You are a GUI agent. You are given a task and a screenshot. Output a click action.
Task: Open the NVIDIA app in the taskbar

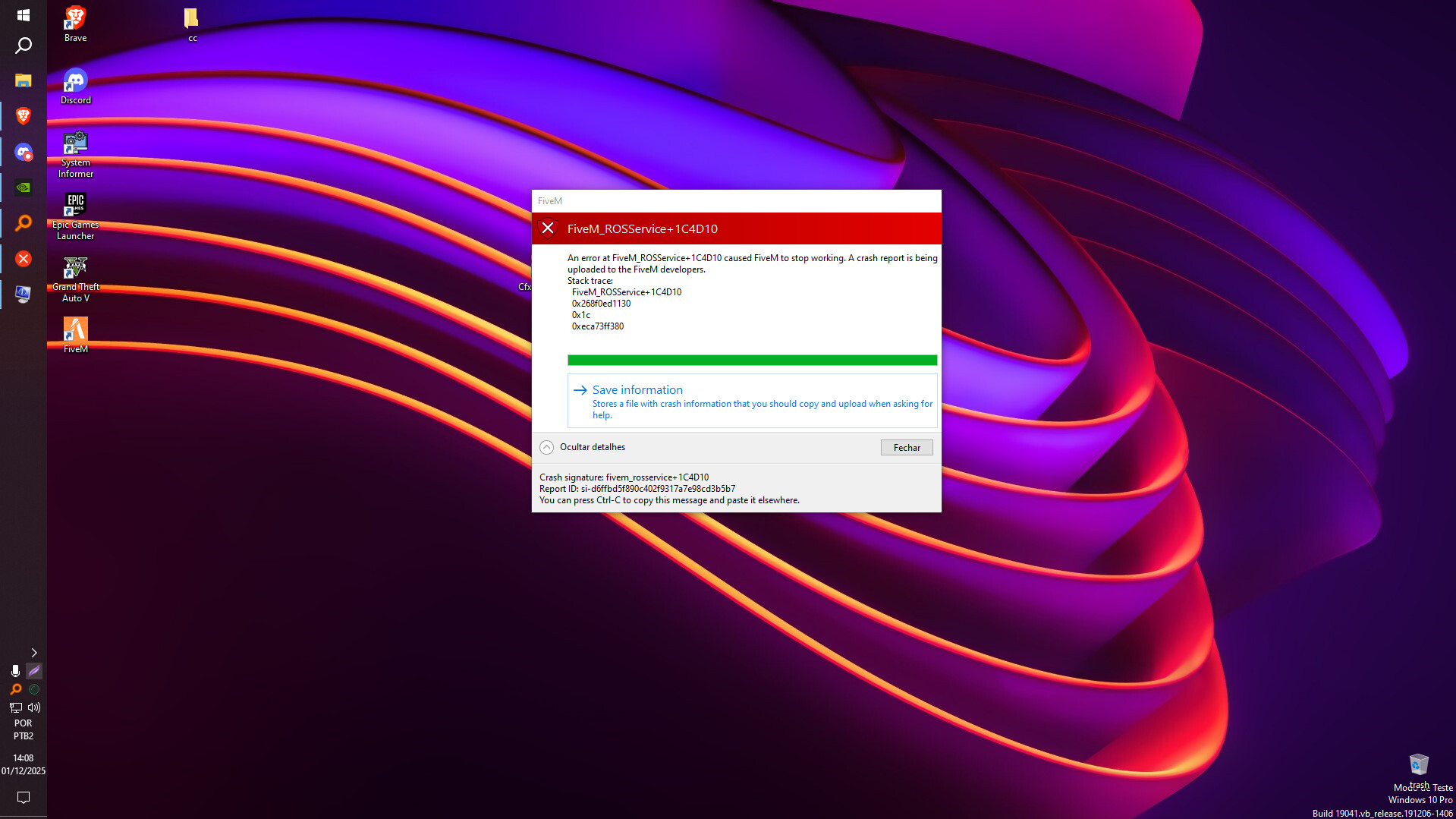(24, 187)
